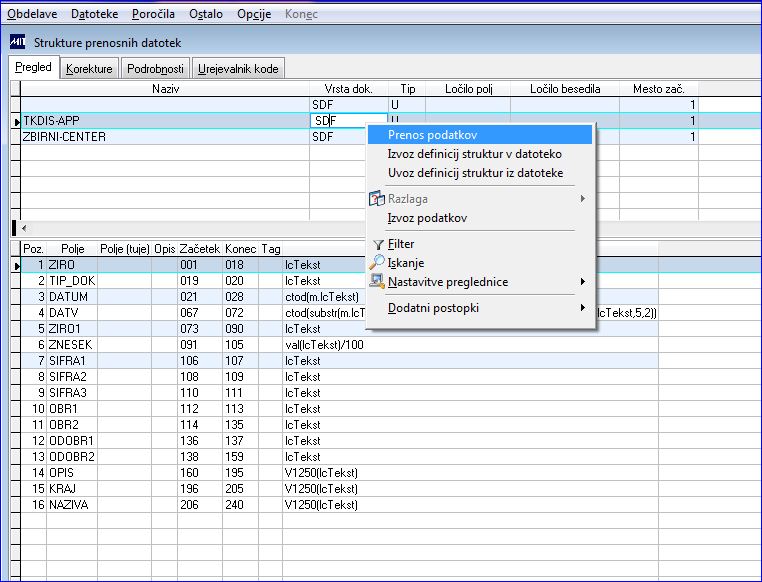Open the Opcije menu

click(x=254, y=14)
